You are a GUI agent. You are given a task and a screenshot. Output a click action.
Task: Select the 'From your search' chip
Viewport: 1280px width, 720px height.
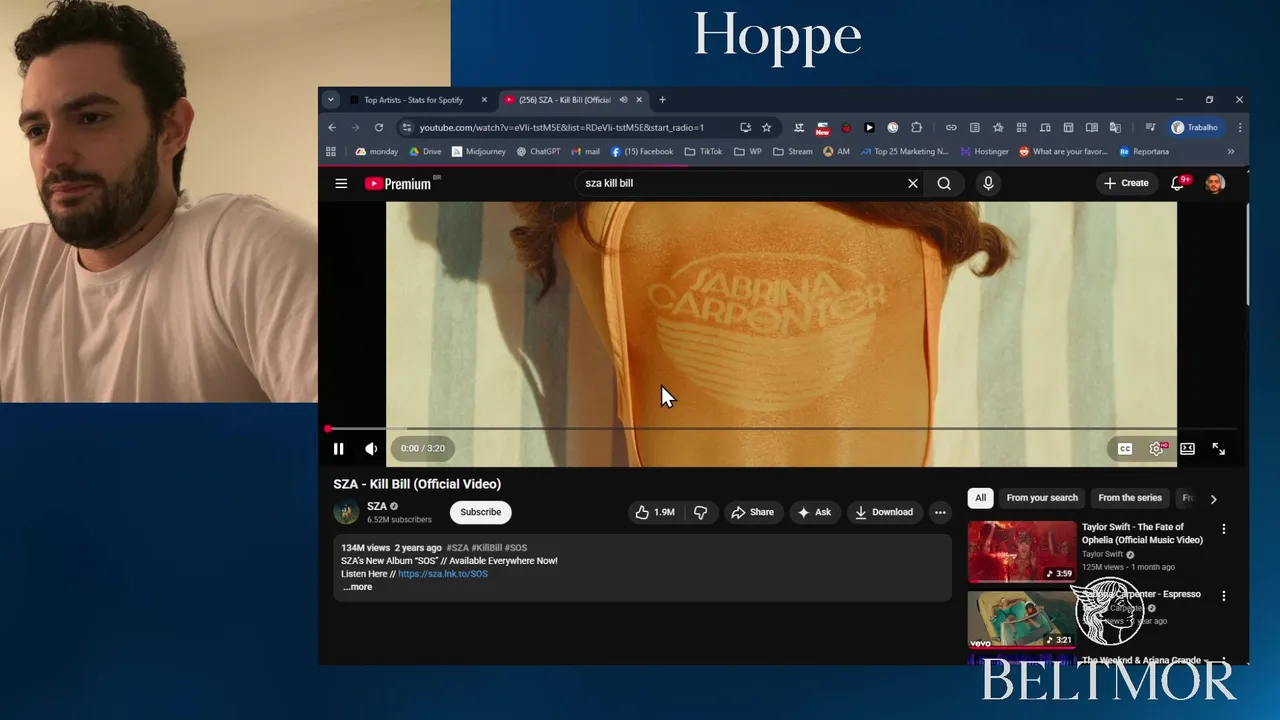click(x=1042, y=498)
